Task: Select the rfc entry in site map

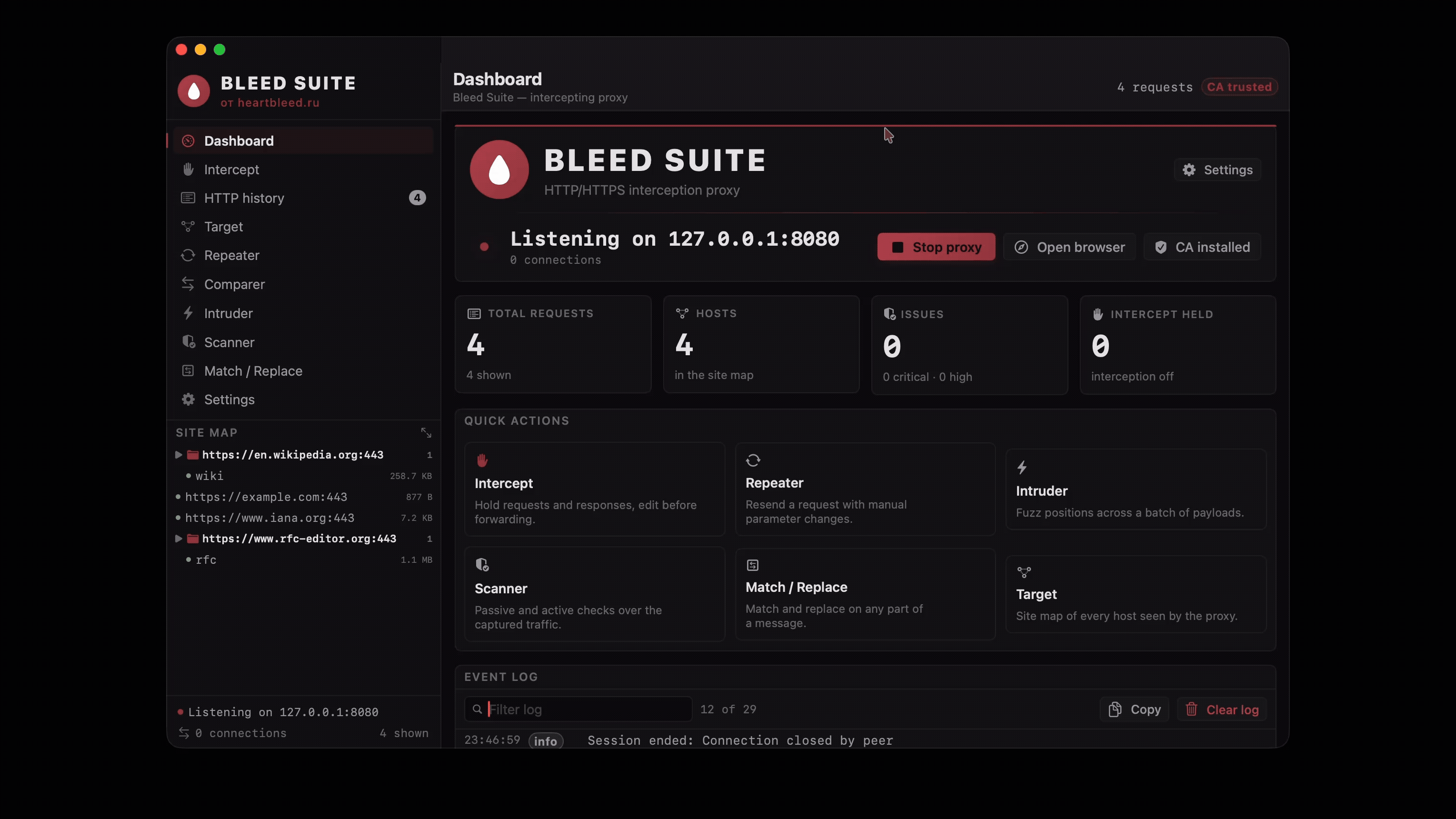Action: tap(303, 559)
